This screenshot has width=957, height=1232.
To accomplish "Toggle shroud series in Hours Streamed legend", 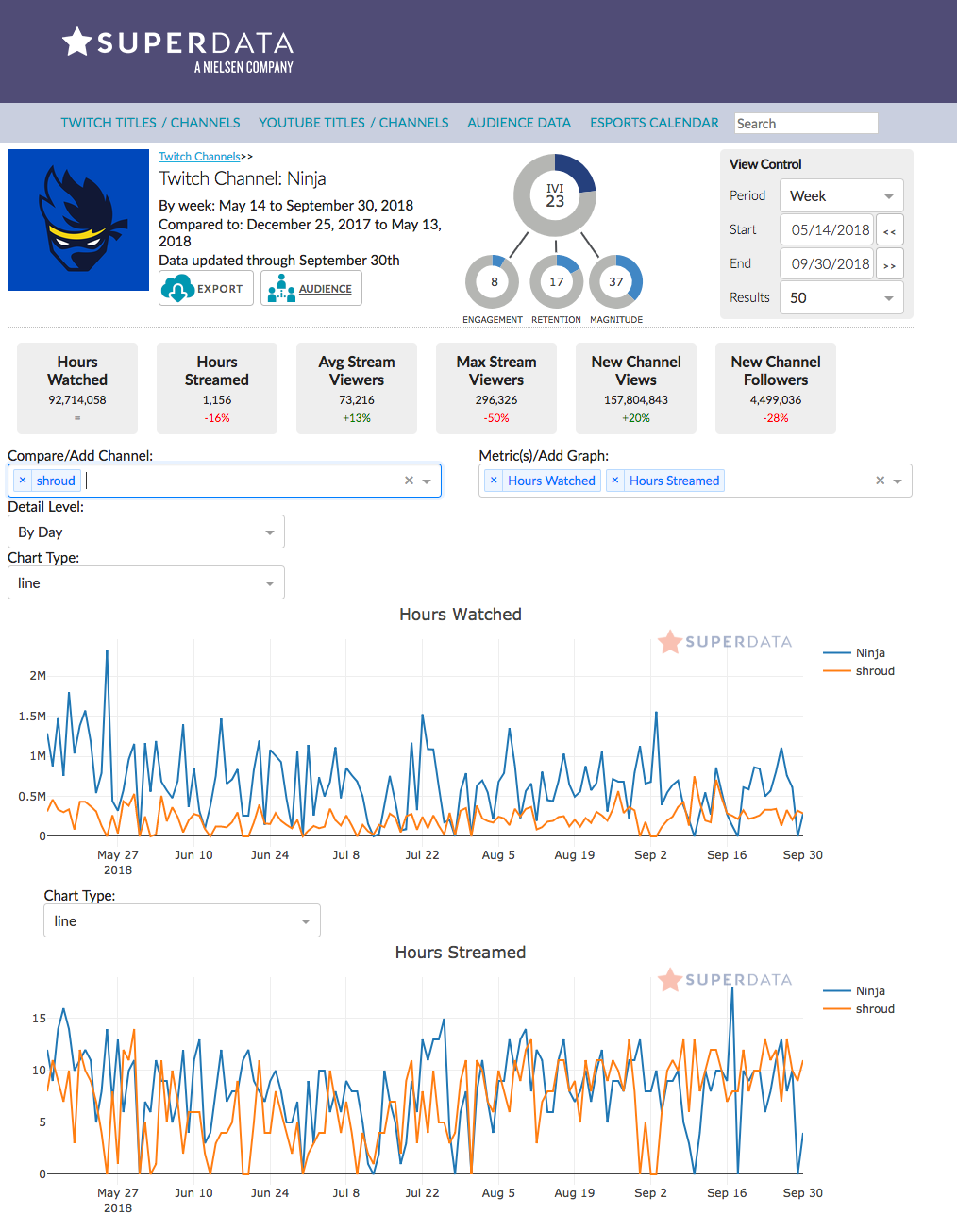I will click(874, 1009).
